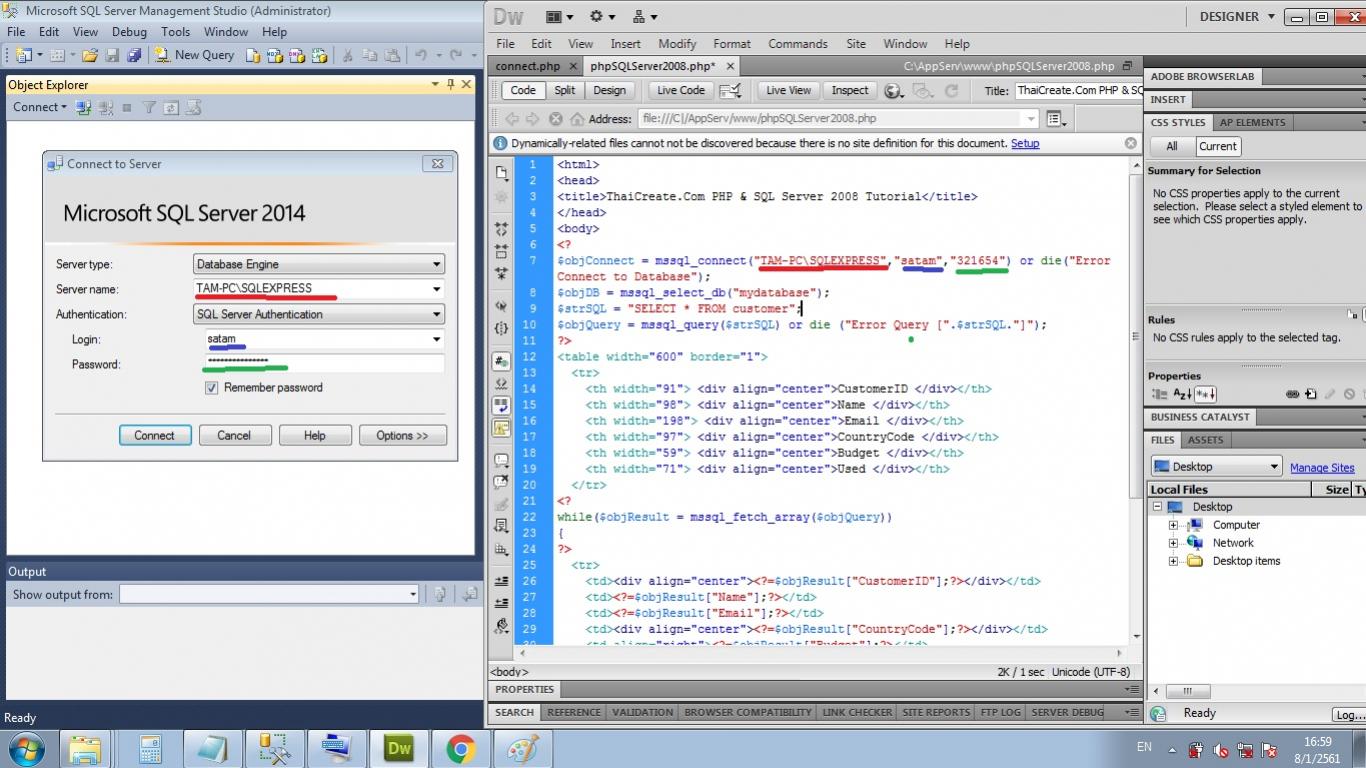Open Dreamweaver Site dropdown icon
The height and width of the screenshot is (768, 1366).
coord(645,17)
